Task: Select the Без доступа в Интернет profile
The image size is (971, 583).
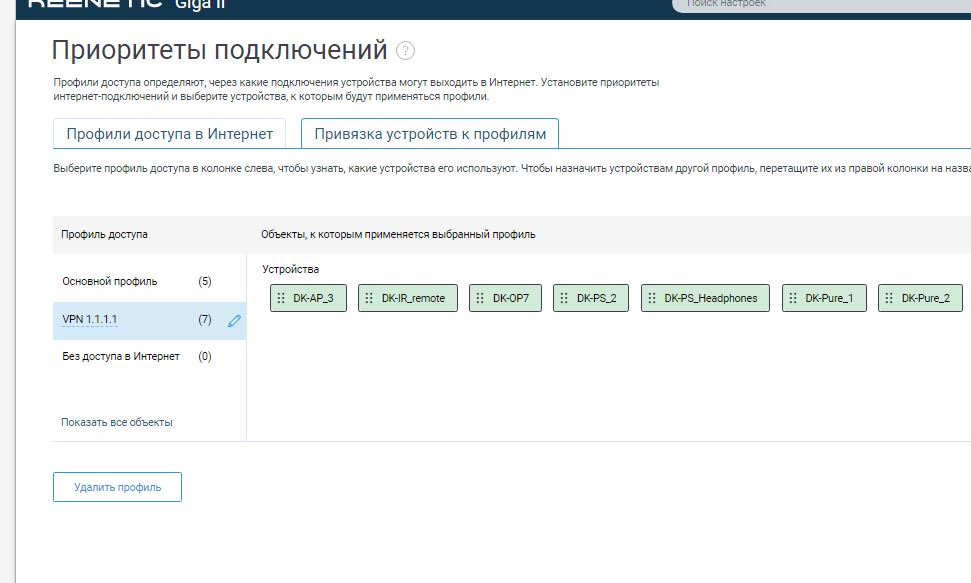Action: pos(121,356)
